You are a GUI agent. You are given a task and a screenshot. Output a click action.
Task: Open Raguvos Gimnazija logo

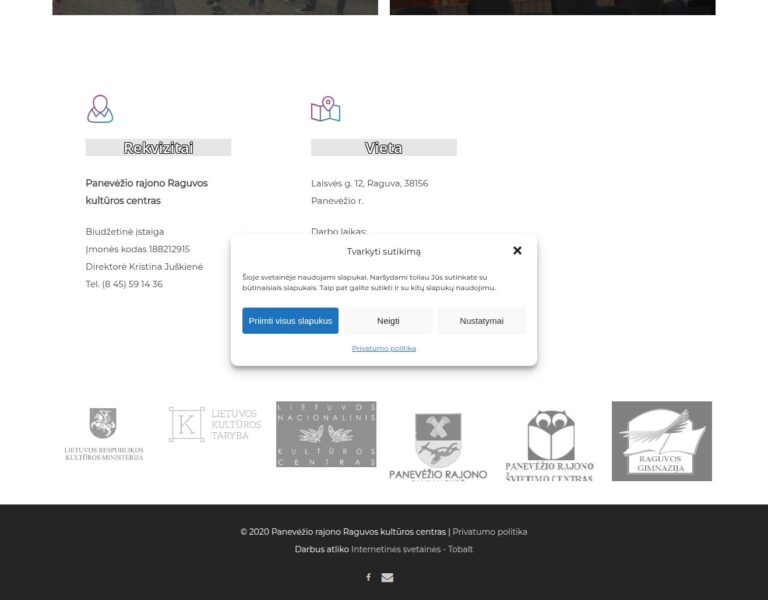pyautogui.click(x=662, y=441)
